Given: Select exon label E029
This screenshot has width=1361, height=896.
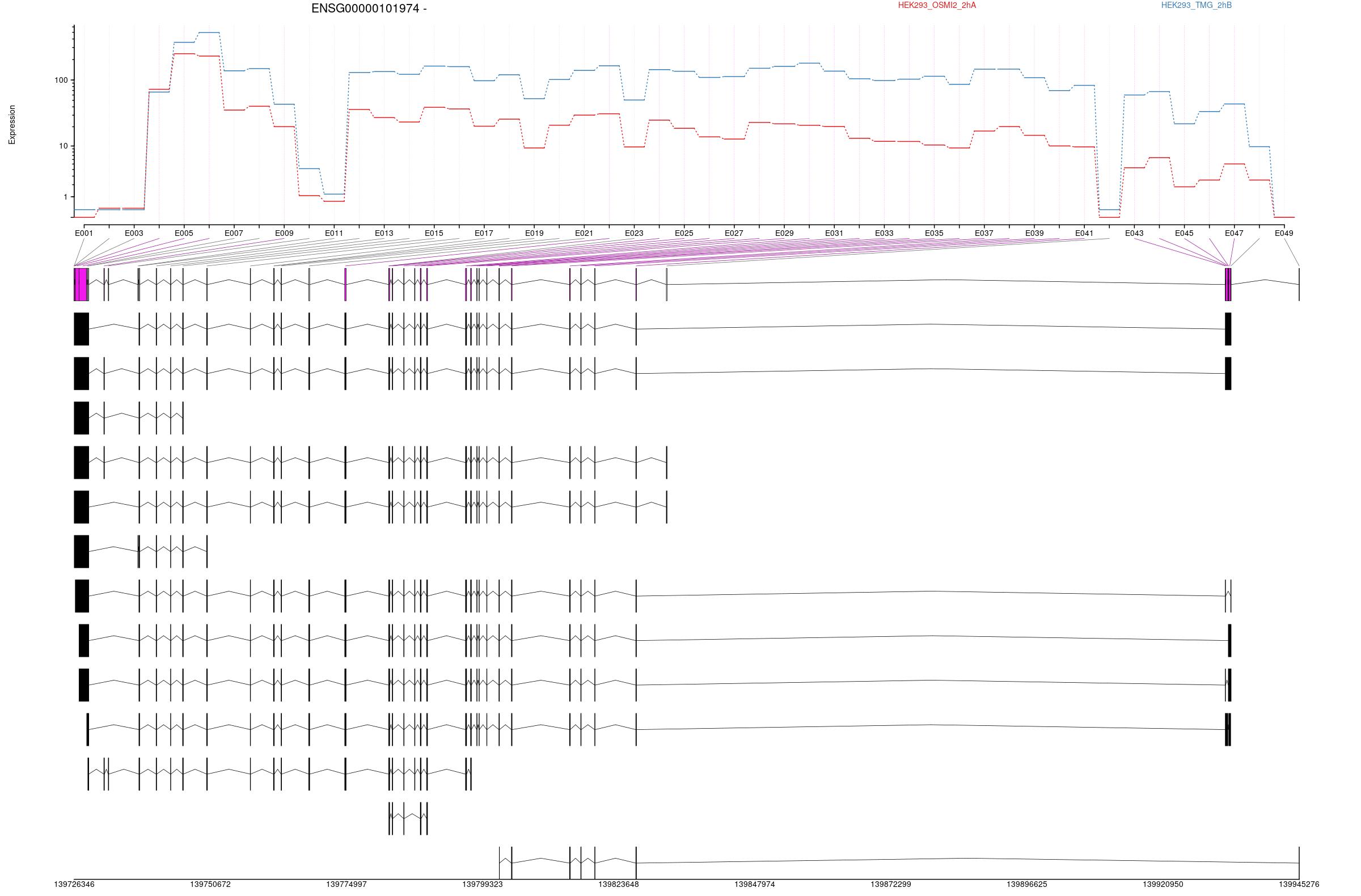Looking at the screenshot, I should pyautogui.click(x=785, y=233).
